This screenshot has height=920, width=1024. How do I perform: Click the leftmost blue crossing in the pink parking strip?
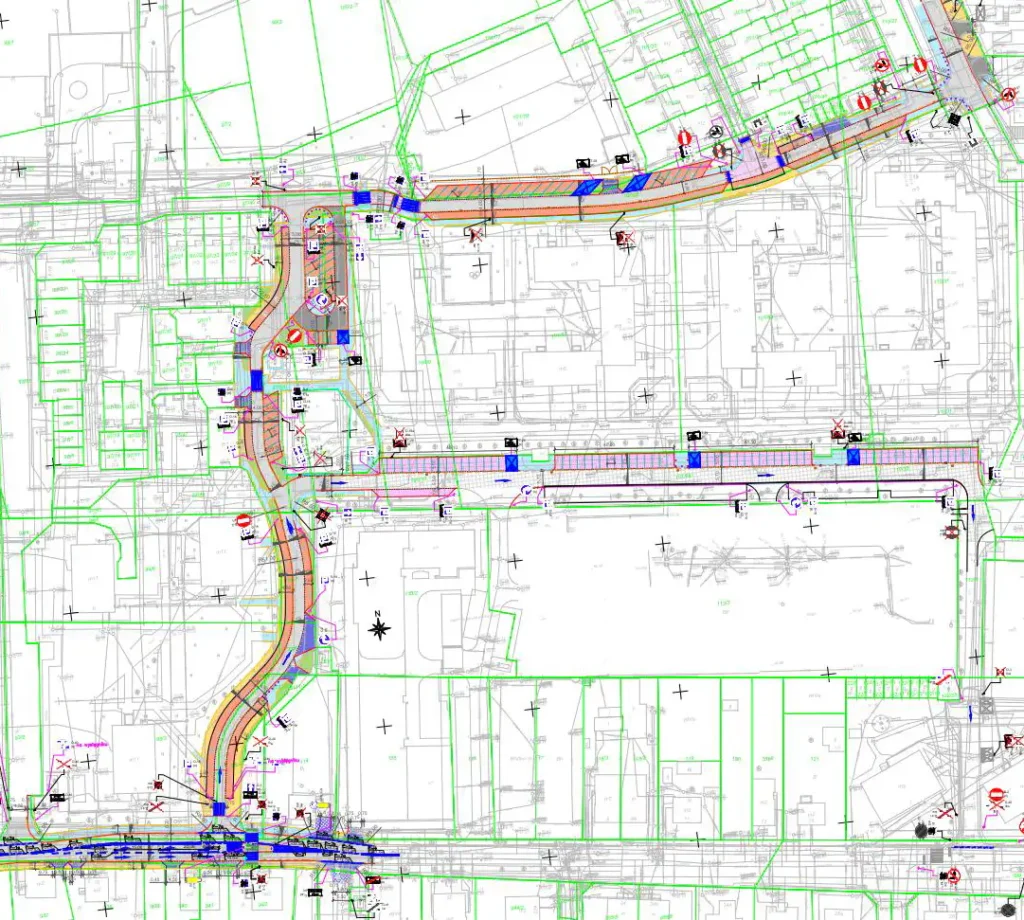point(512,464)
